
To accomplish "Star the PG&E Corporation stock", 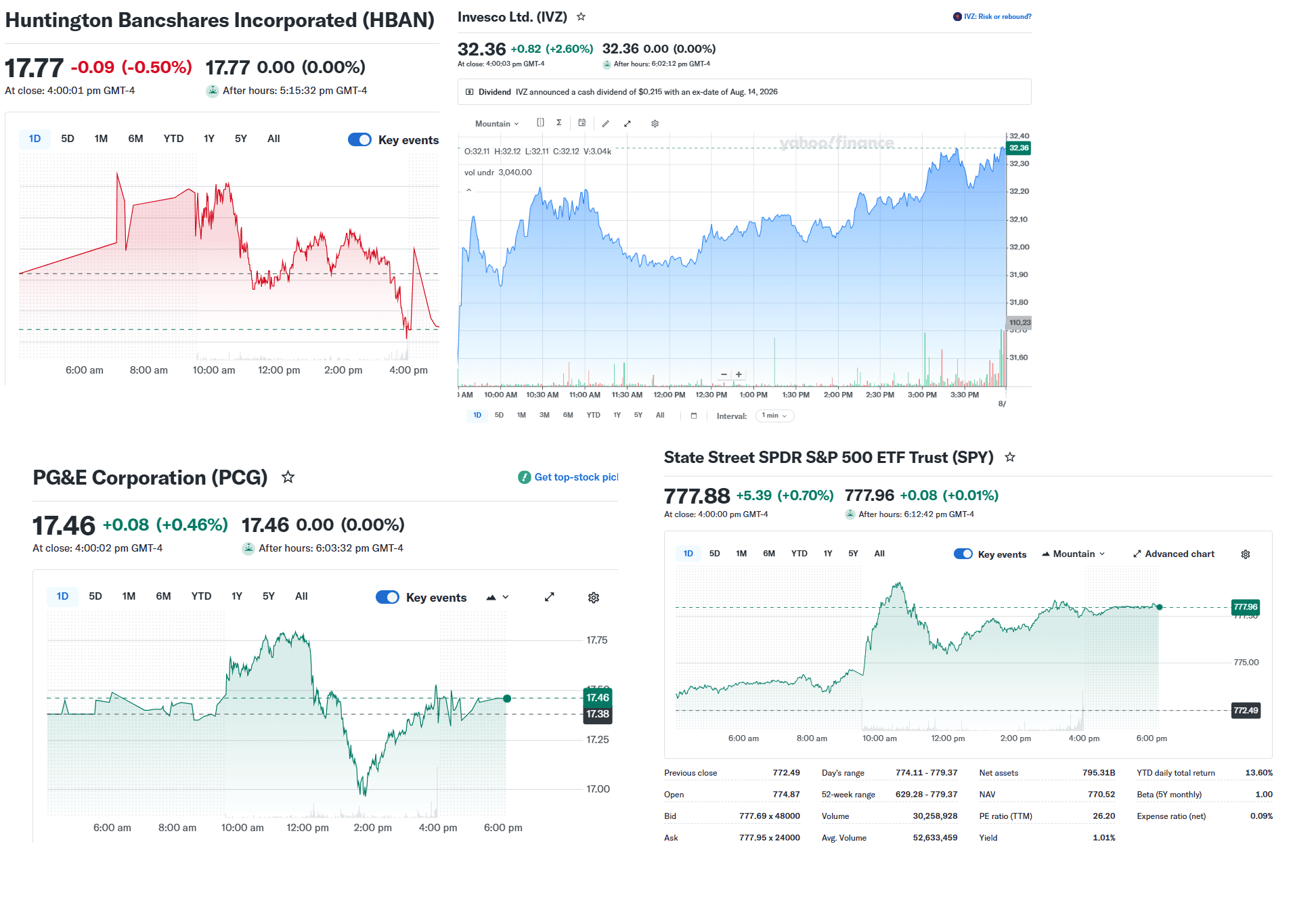I will (x=288, y=477).
